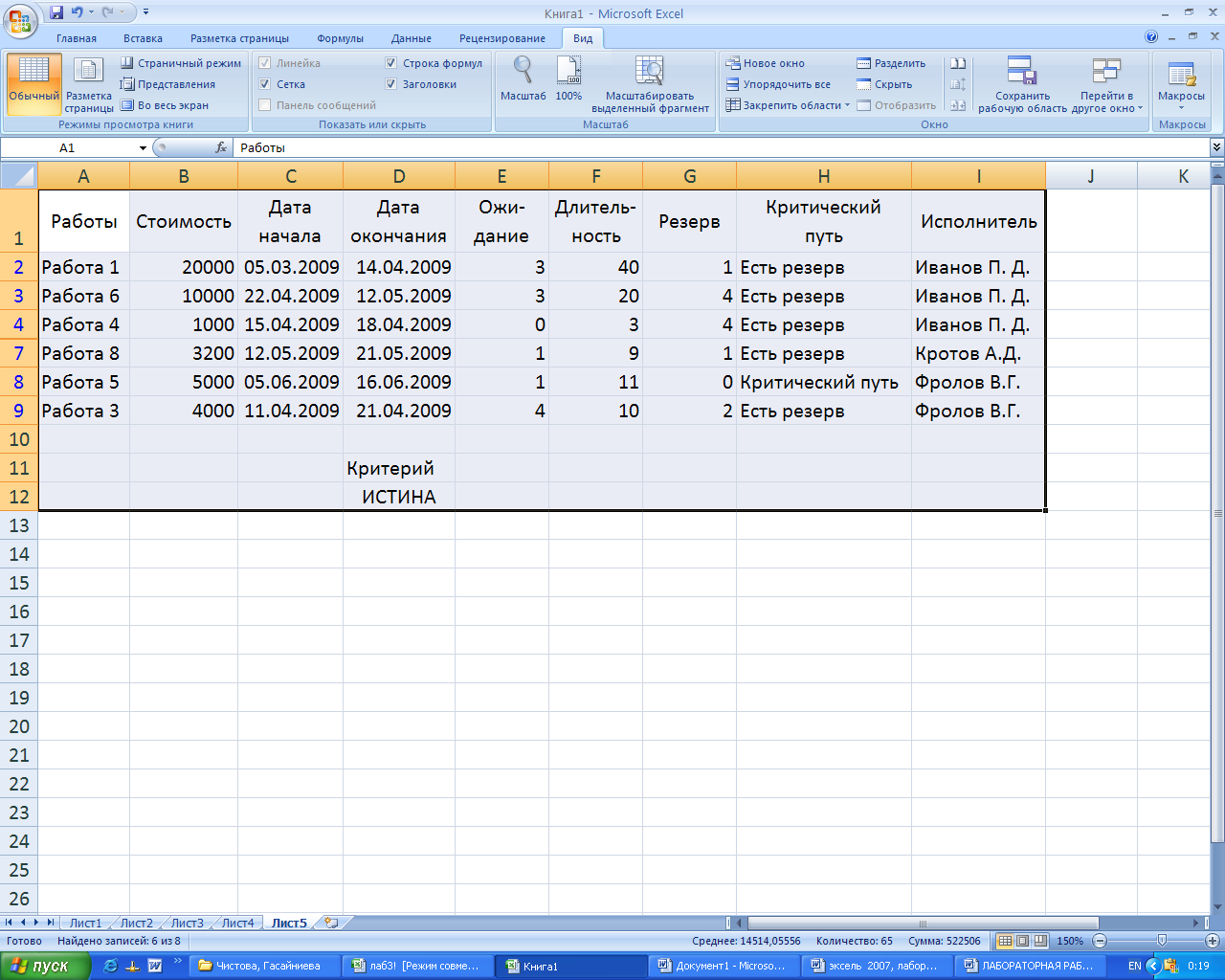Click Разделить window split
The height and width of the screenshot is (980, 1225).
(x=891, y=63)
